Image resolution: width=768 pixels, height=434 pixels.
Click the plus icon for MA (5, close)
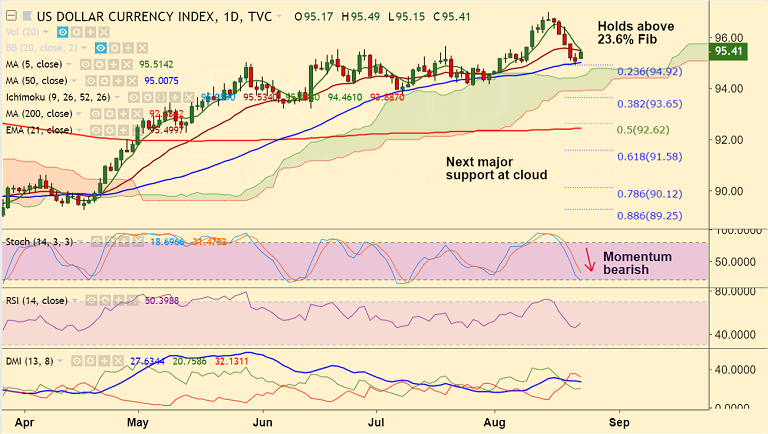[113, 64]
